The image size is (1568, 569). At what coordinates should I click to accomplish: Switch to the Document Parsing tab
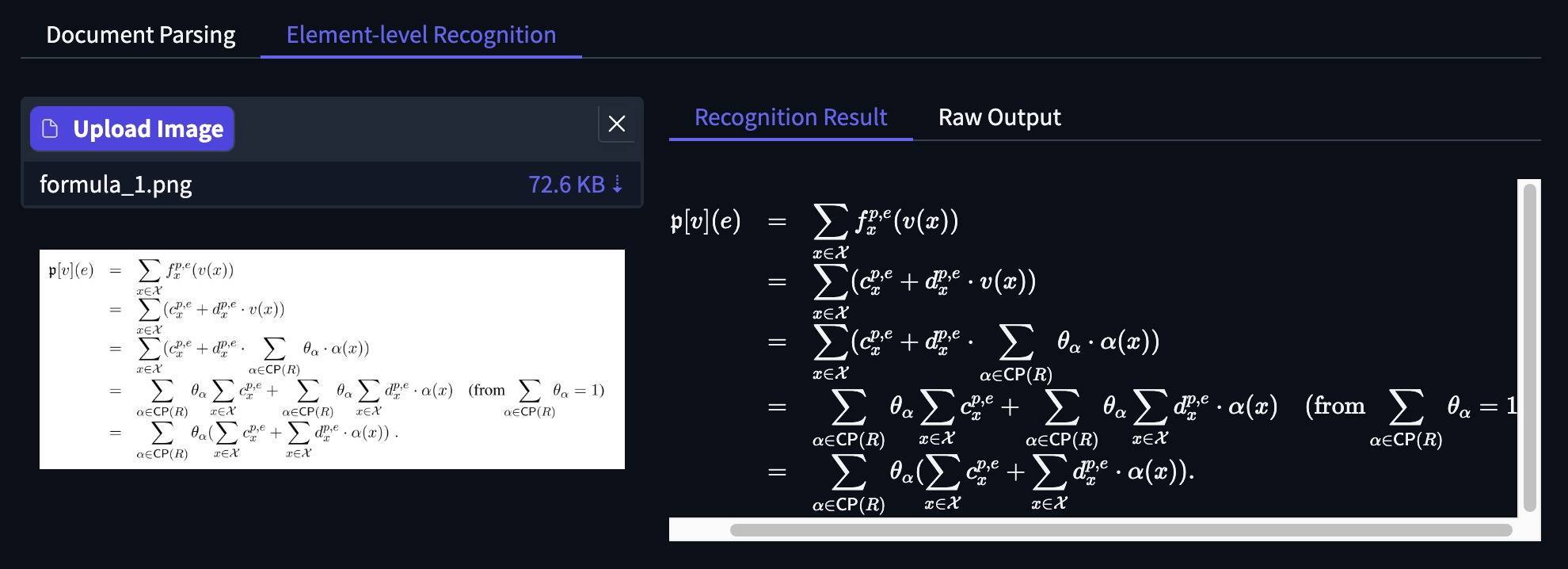140,35
